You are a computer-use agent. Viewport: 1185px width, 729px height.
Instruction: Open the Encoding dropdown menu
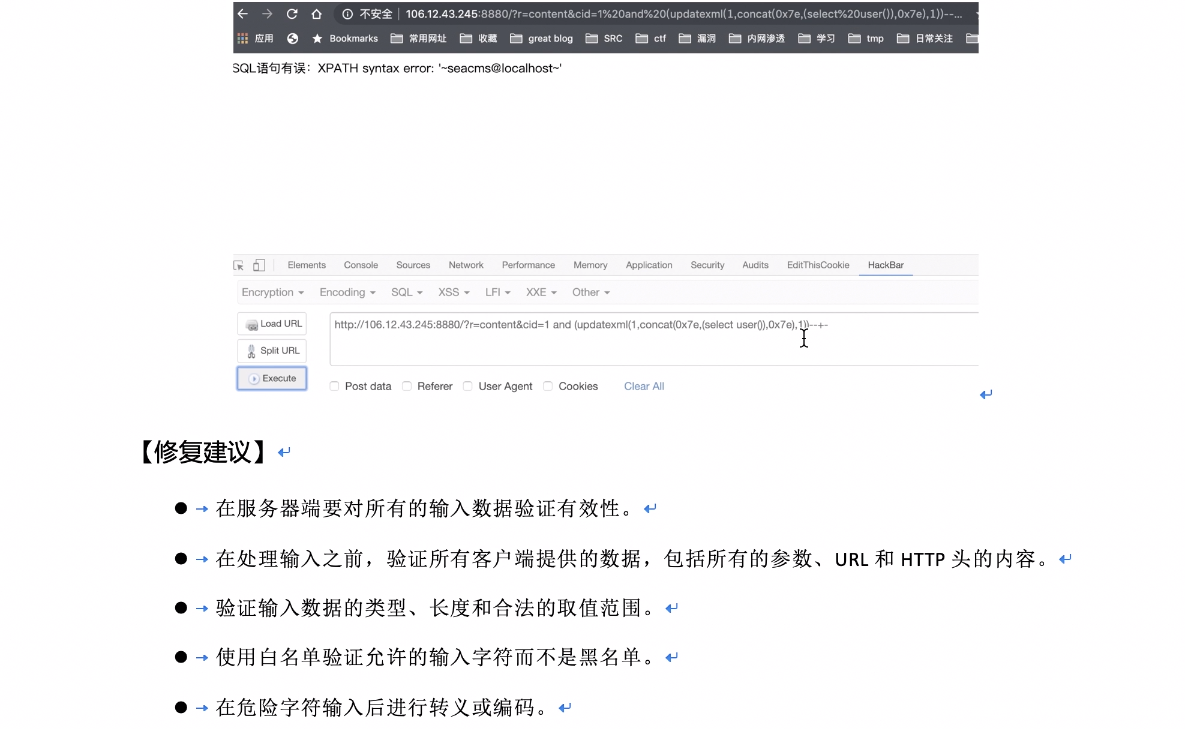pos(347,293)
